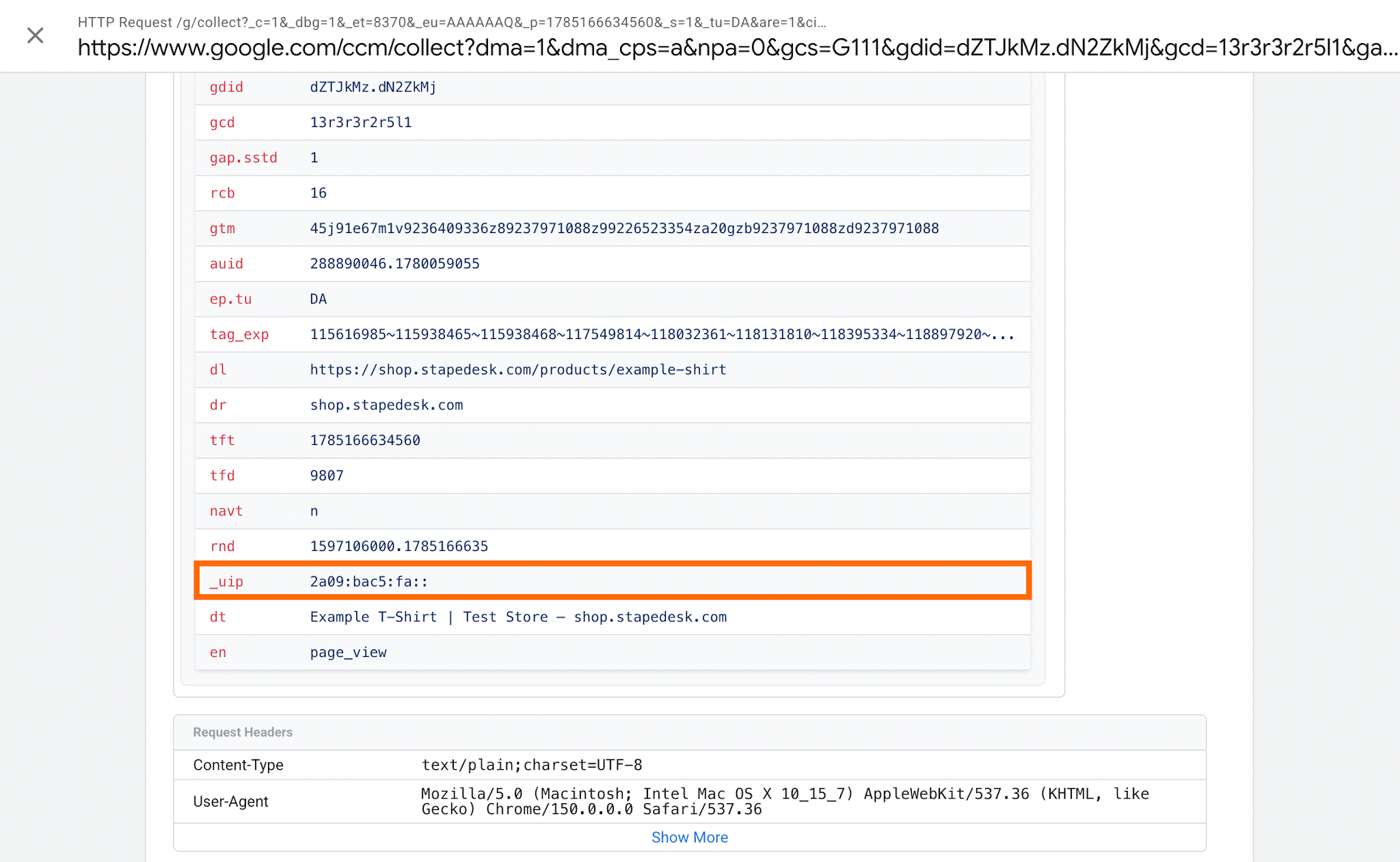
Task: Select the tft value 1785166634560
Action: click(x=365, y=440)
